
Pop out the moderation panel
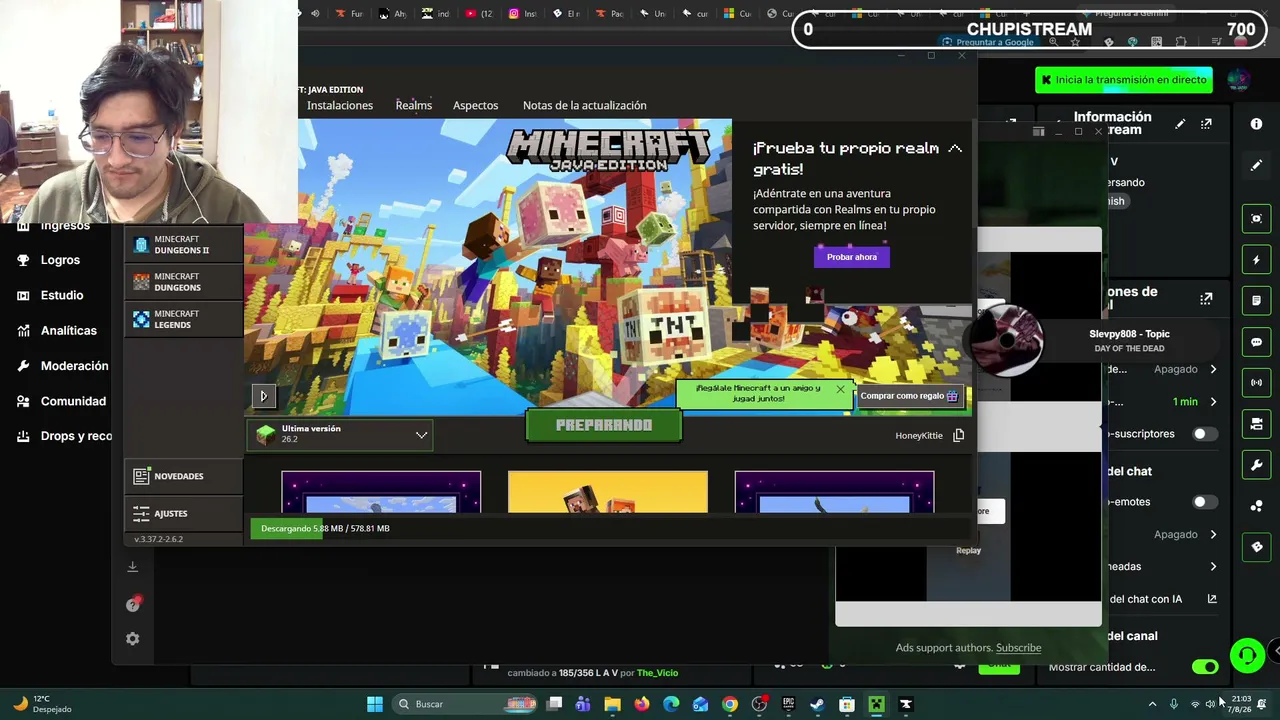[x=1207, y=299]
